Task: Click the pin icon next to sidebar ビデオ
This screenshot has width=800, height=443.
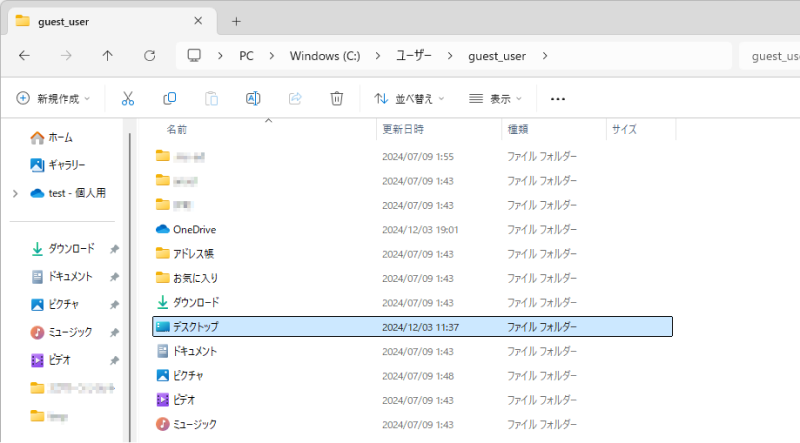Action: pos(114,360)
